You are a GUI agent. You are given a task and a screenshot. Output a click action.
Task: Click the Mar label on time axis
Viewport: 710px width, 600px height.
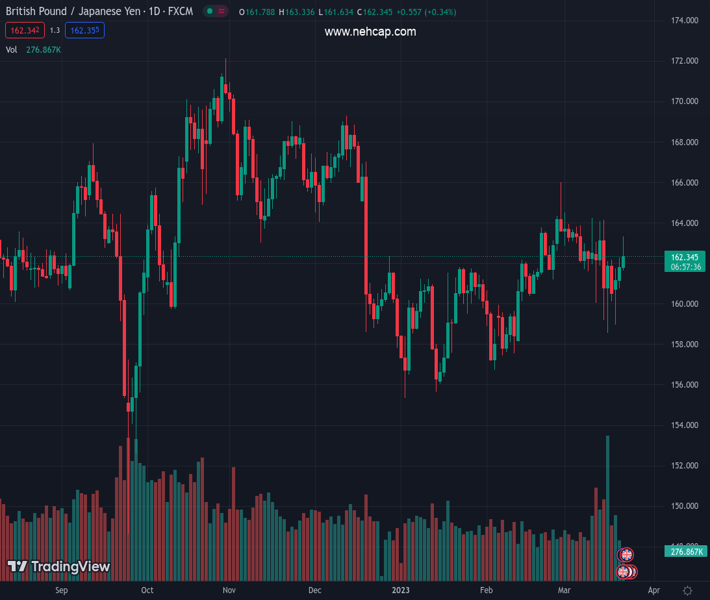point(563,591)
